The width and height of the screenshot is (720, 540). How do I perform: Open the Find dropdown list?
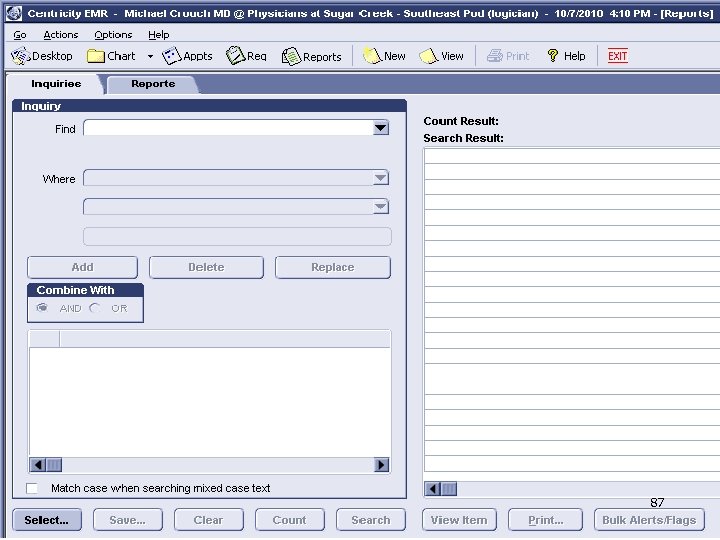[x=381, y=128]
